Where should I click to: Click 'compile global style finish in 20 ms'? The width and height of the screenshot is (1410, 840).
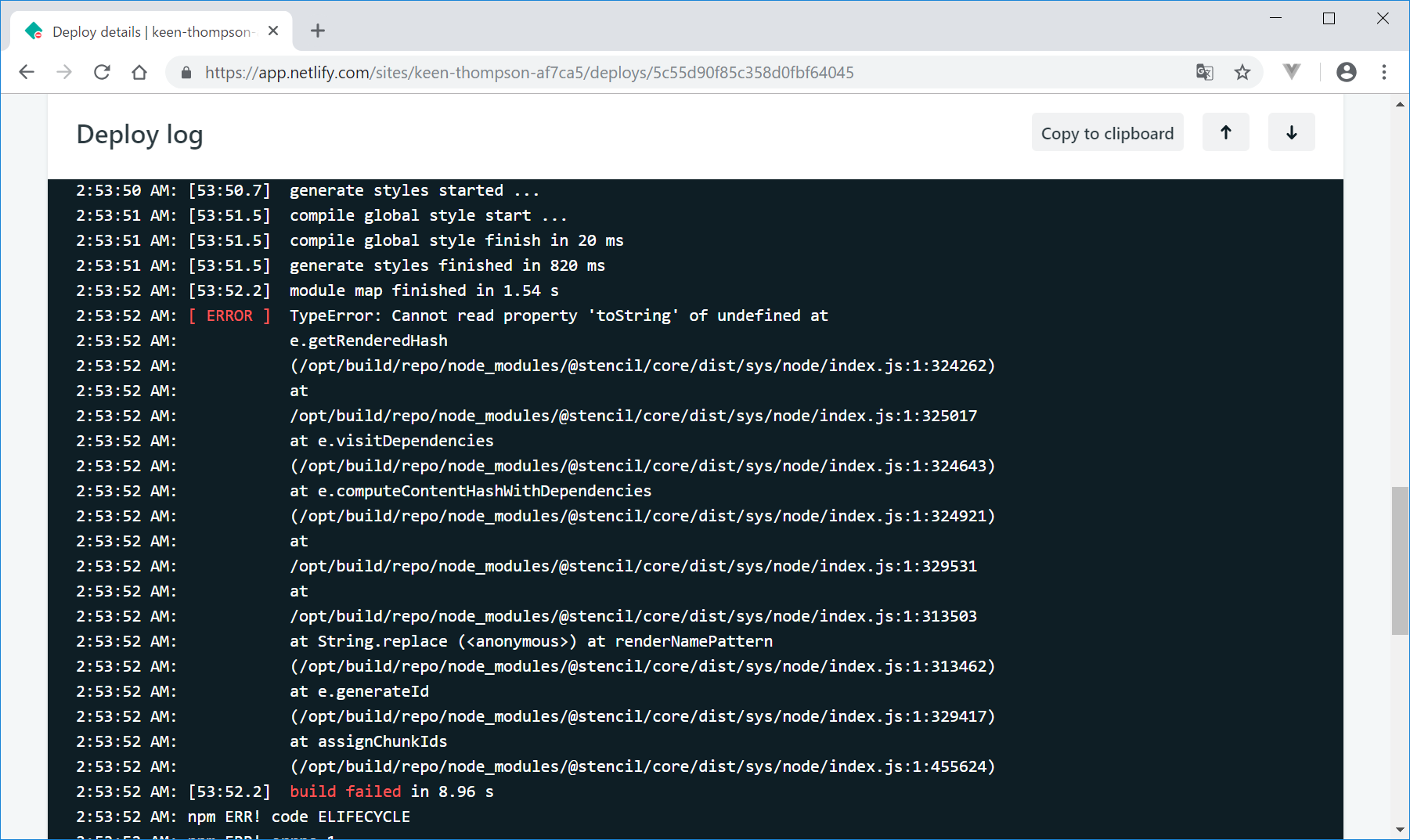click(456, 240)
